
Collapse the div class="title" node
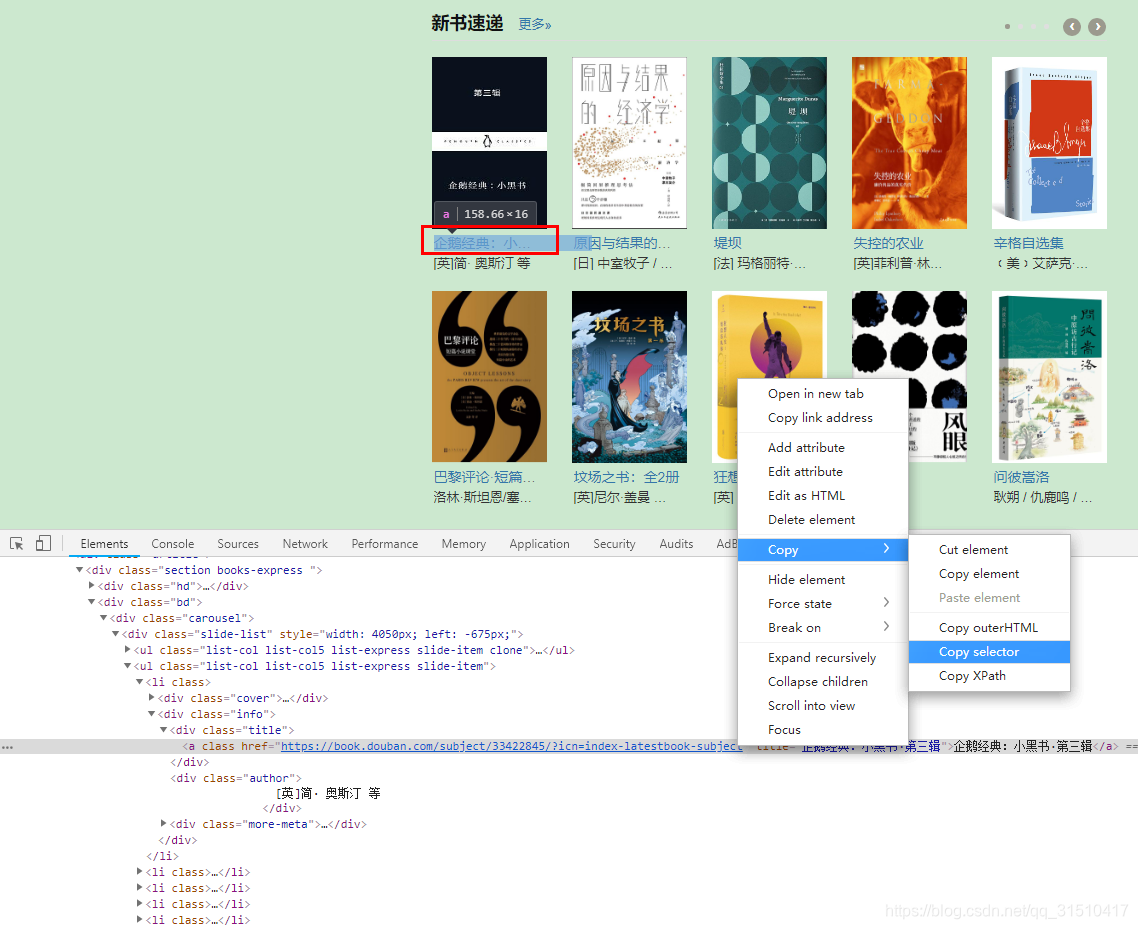click(163, 729)
